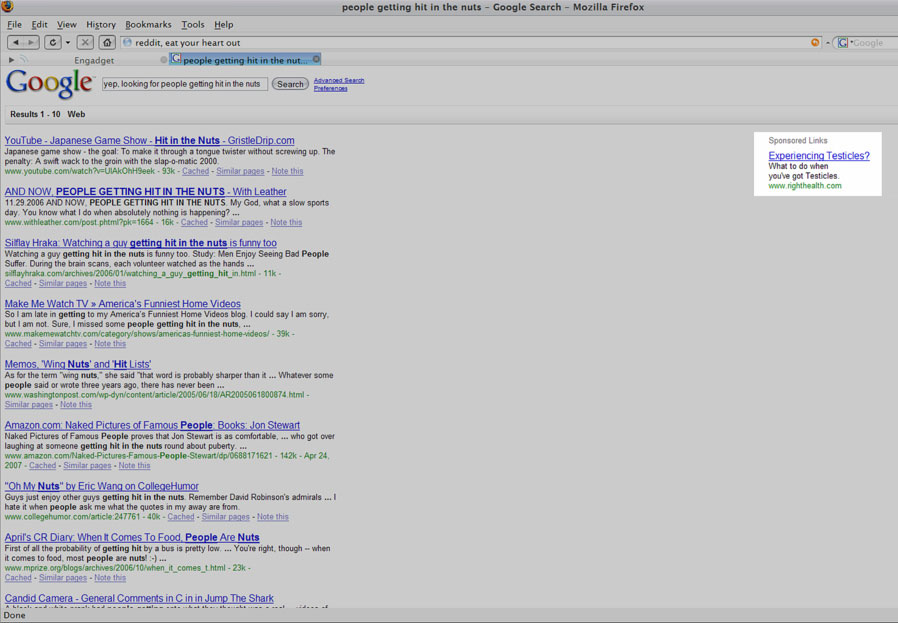Click the Google logo on the page
Screen dimensions: 898x623
(x=49, y=84)
